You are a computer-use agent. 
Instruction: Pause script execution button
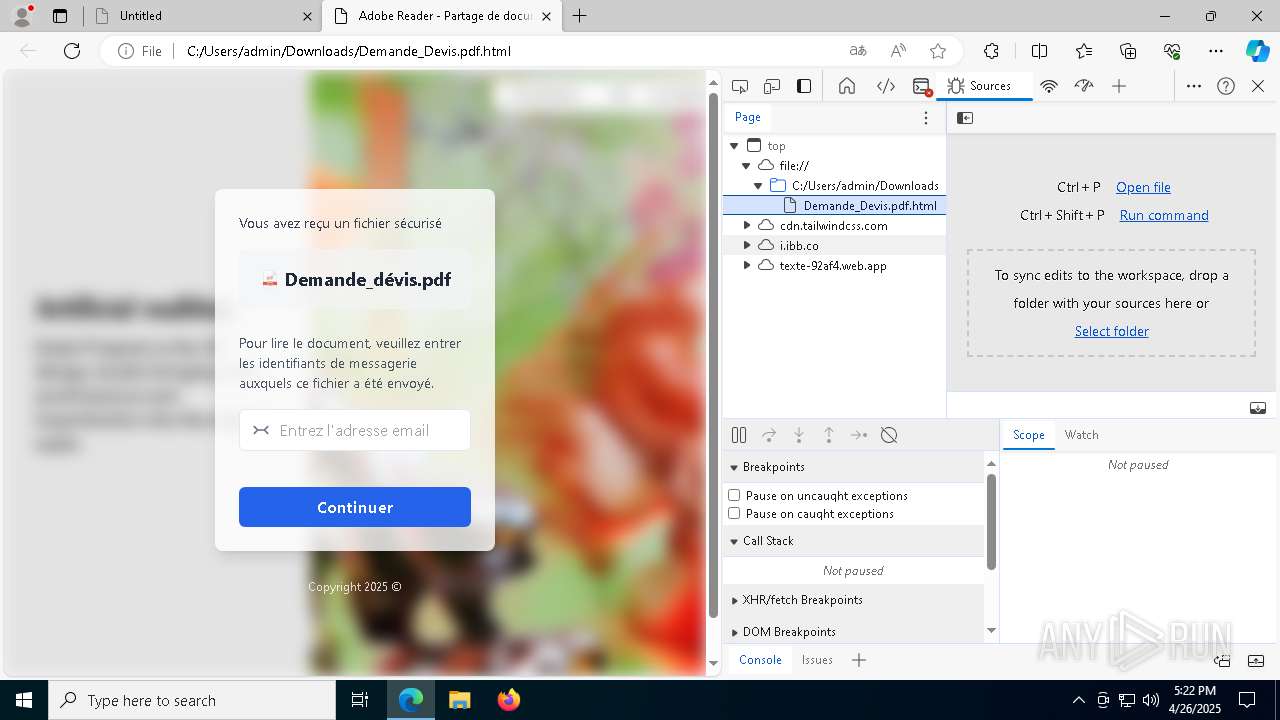[x=739, y=435]
